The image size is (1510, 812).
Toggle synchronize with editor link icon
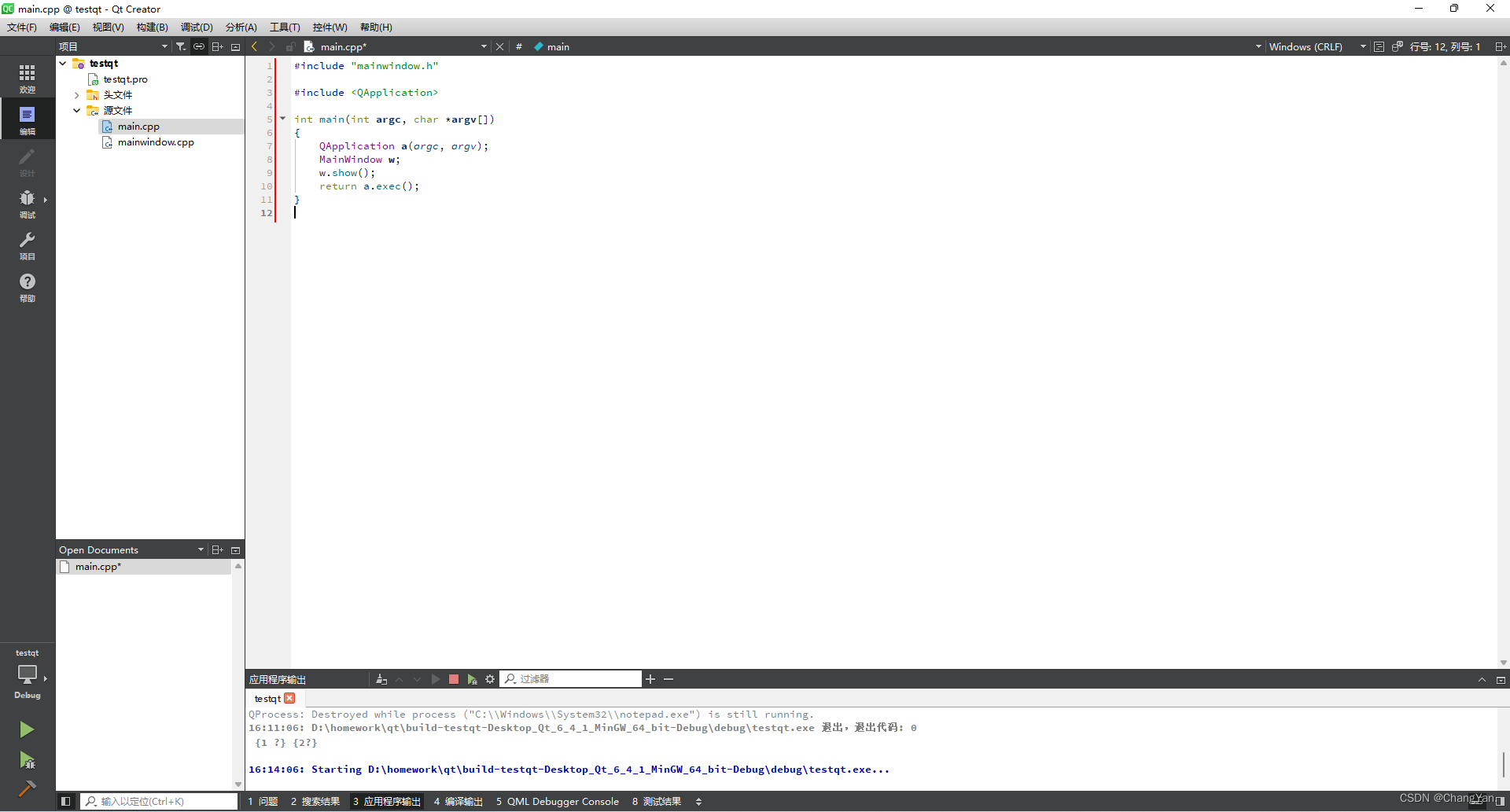[199, 46]
